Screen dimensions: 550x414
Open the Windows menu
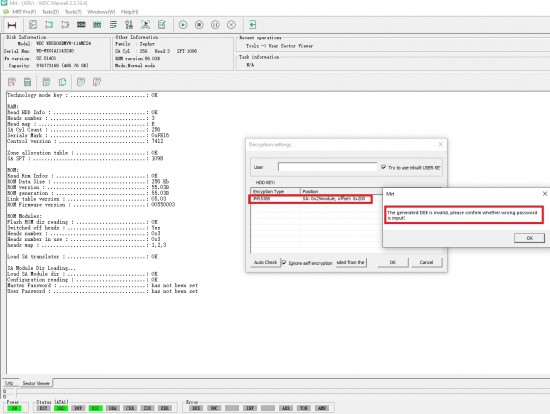coord(101,12)
